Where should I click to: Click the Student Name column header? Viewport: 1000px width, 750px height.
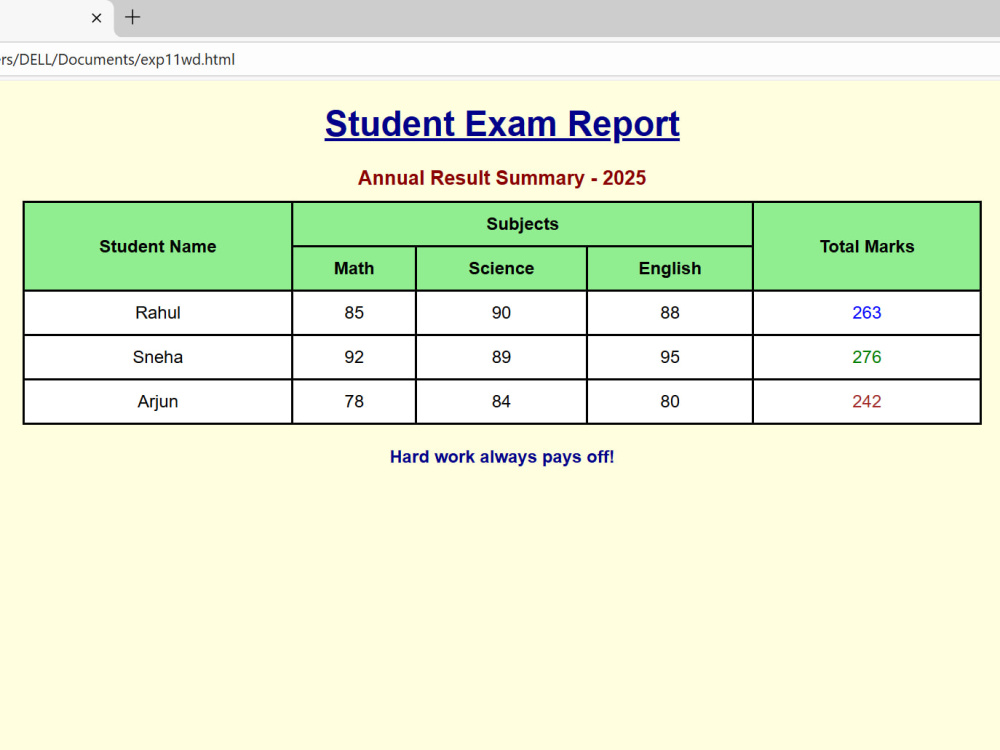click(158, 246)
